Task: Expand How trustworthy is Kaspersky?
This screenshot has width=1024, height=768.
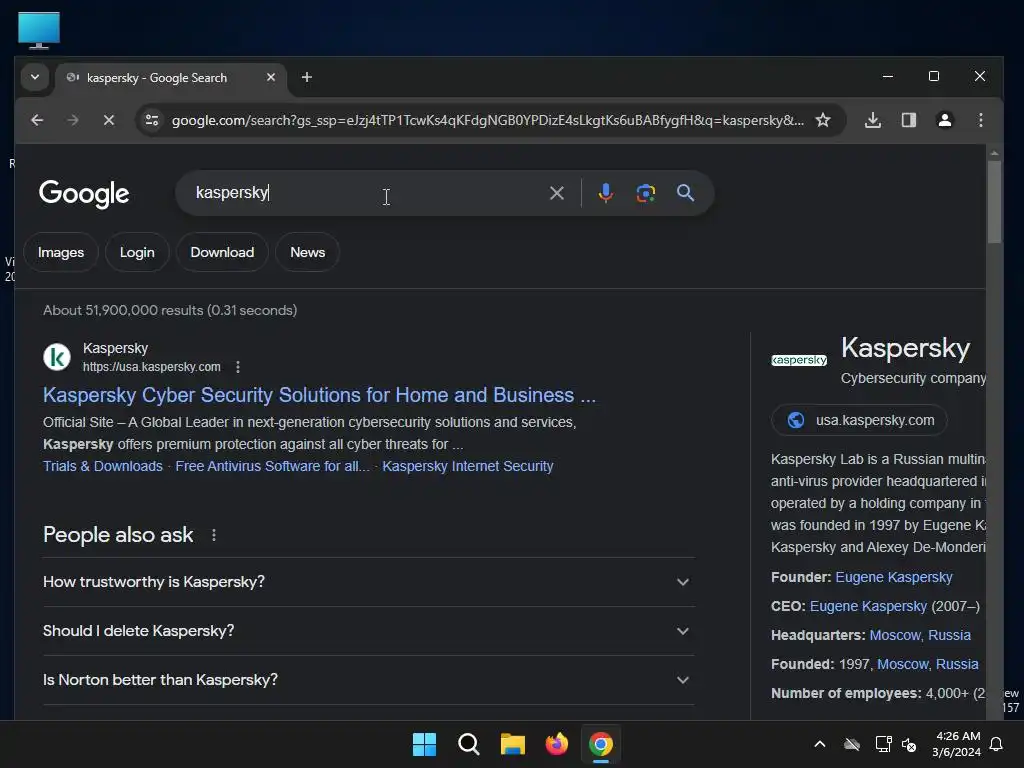Action: [368, 582]
